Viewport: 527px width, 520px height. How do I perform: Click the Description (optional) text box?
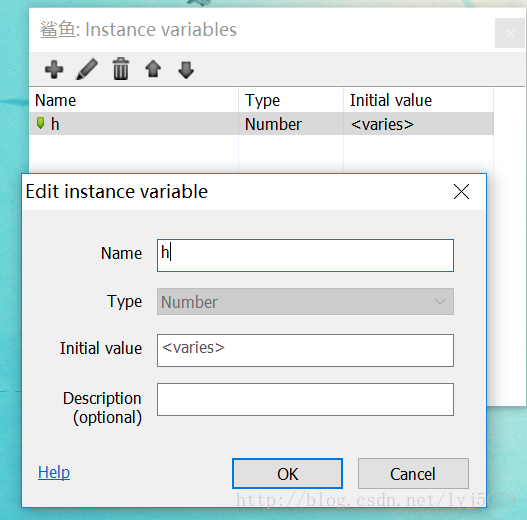[x=305, y=399]
